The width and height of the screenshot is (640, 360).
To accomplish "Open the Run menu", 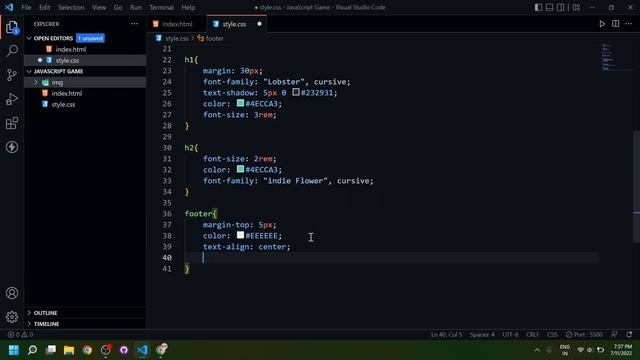I will point(136,7).
